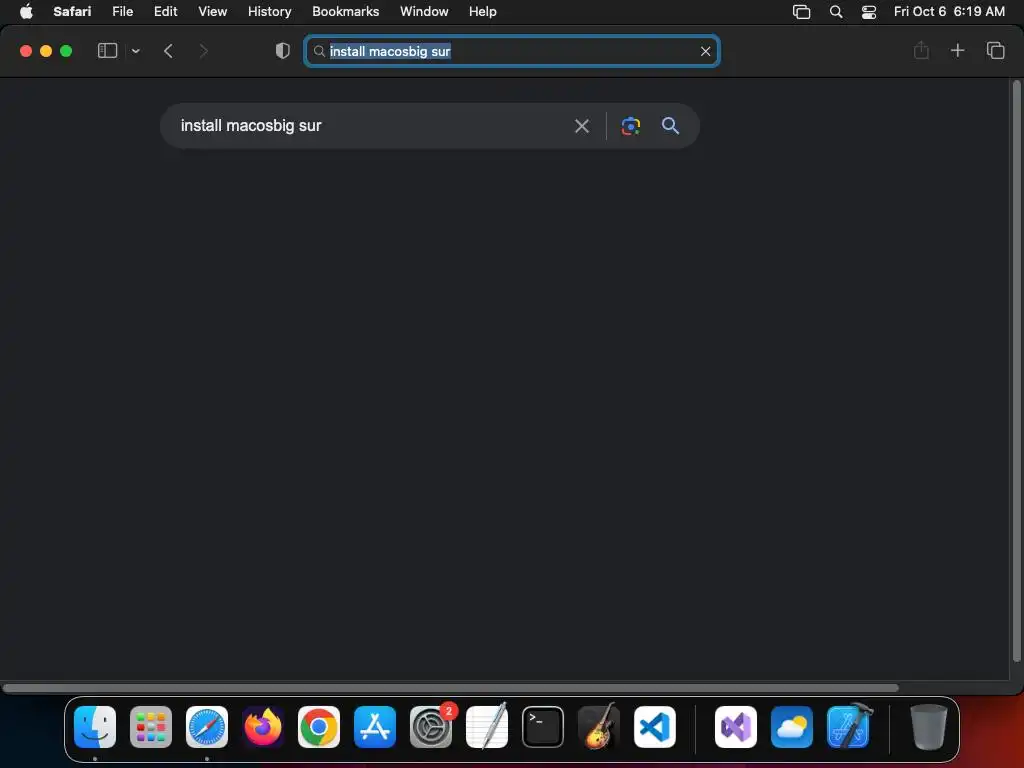Open the File menu
1024x768 pixels.
click(123, 11)
